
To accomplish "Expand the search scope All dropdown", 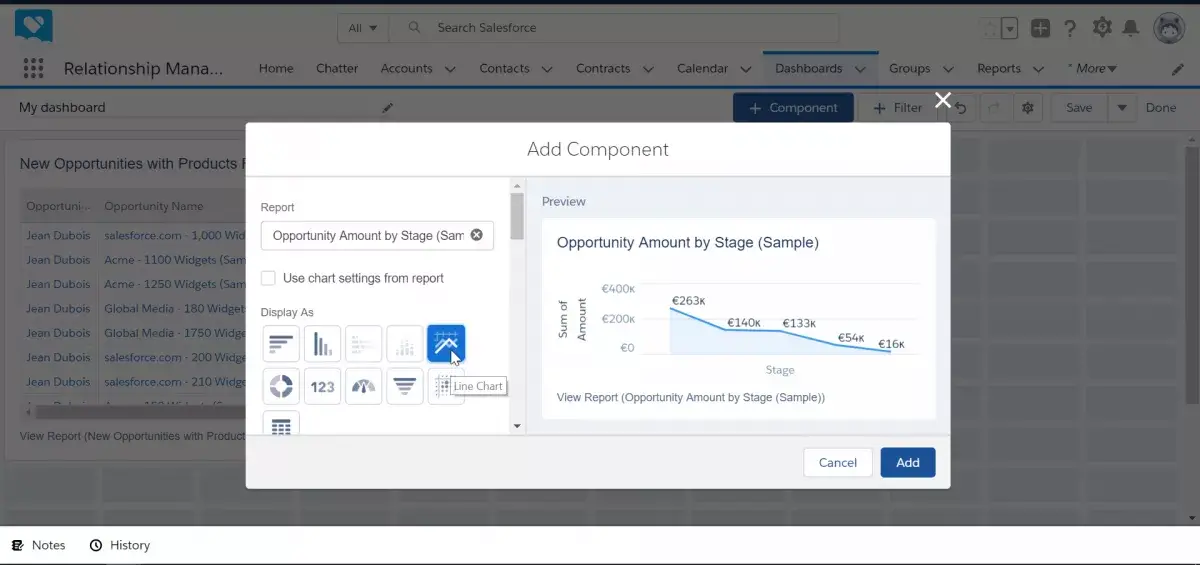I will point(362,28).
